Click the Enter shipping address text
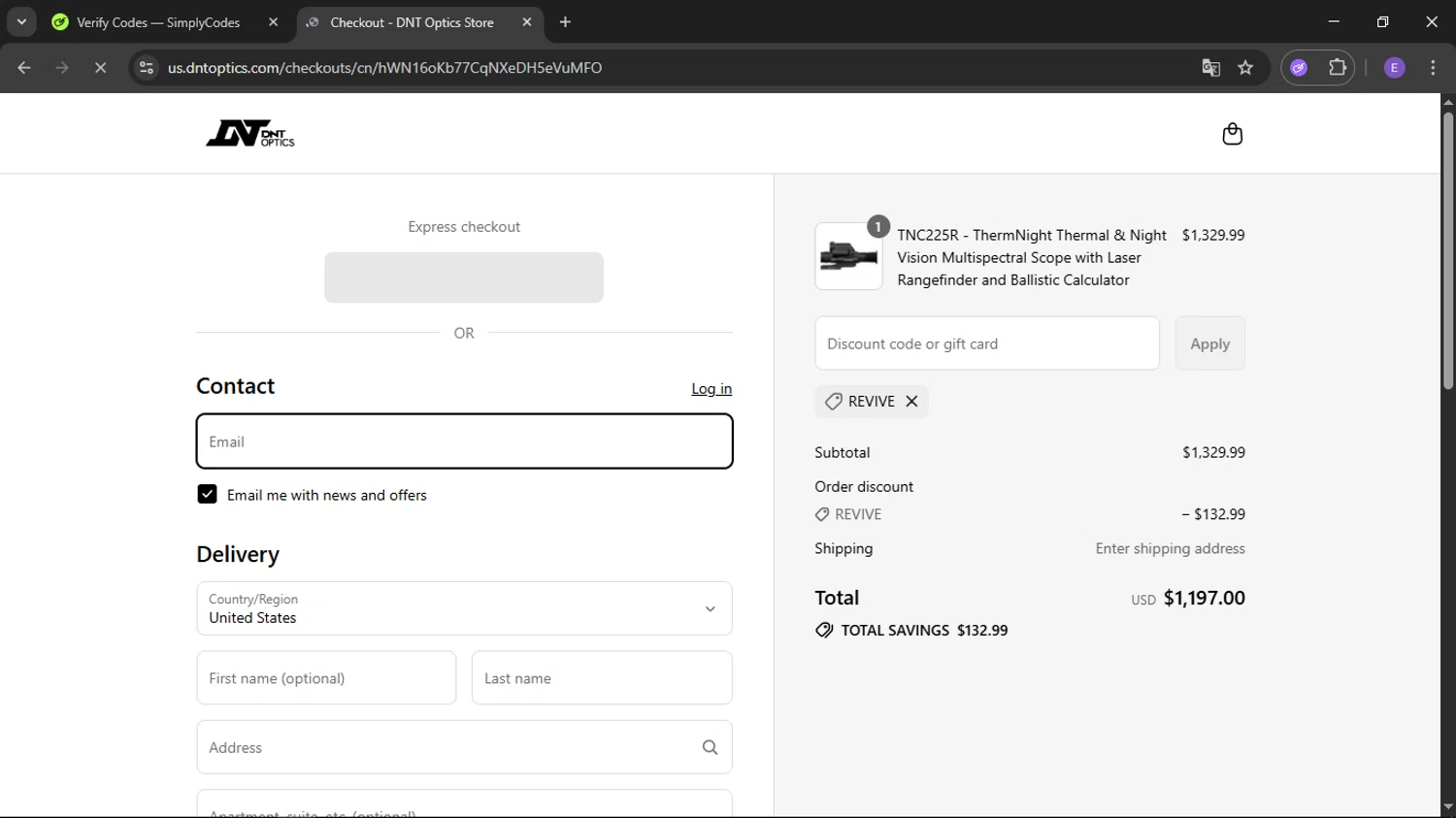 click(x=1170, y=548)
